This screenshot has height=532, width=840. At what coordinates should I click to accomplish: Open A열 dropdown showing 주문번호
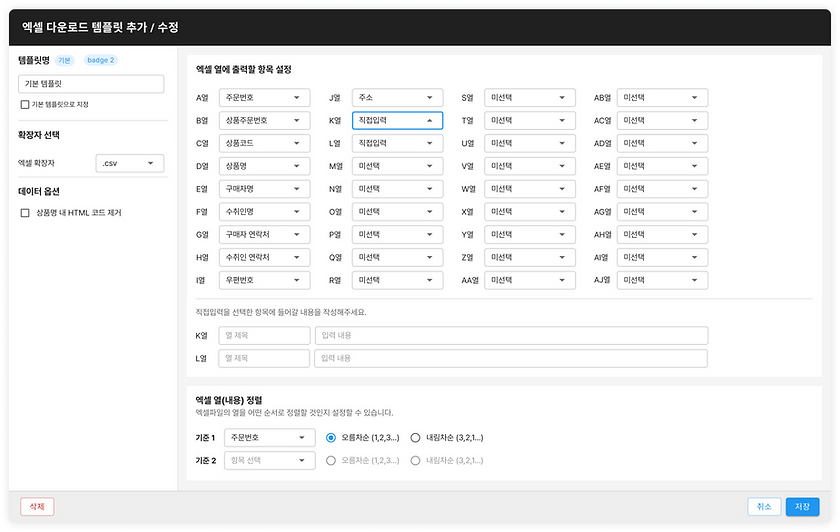click(x=265, y=98)
